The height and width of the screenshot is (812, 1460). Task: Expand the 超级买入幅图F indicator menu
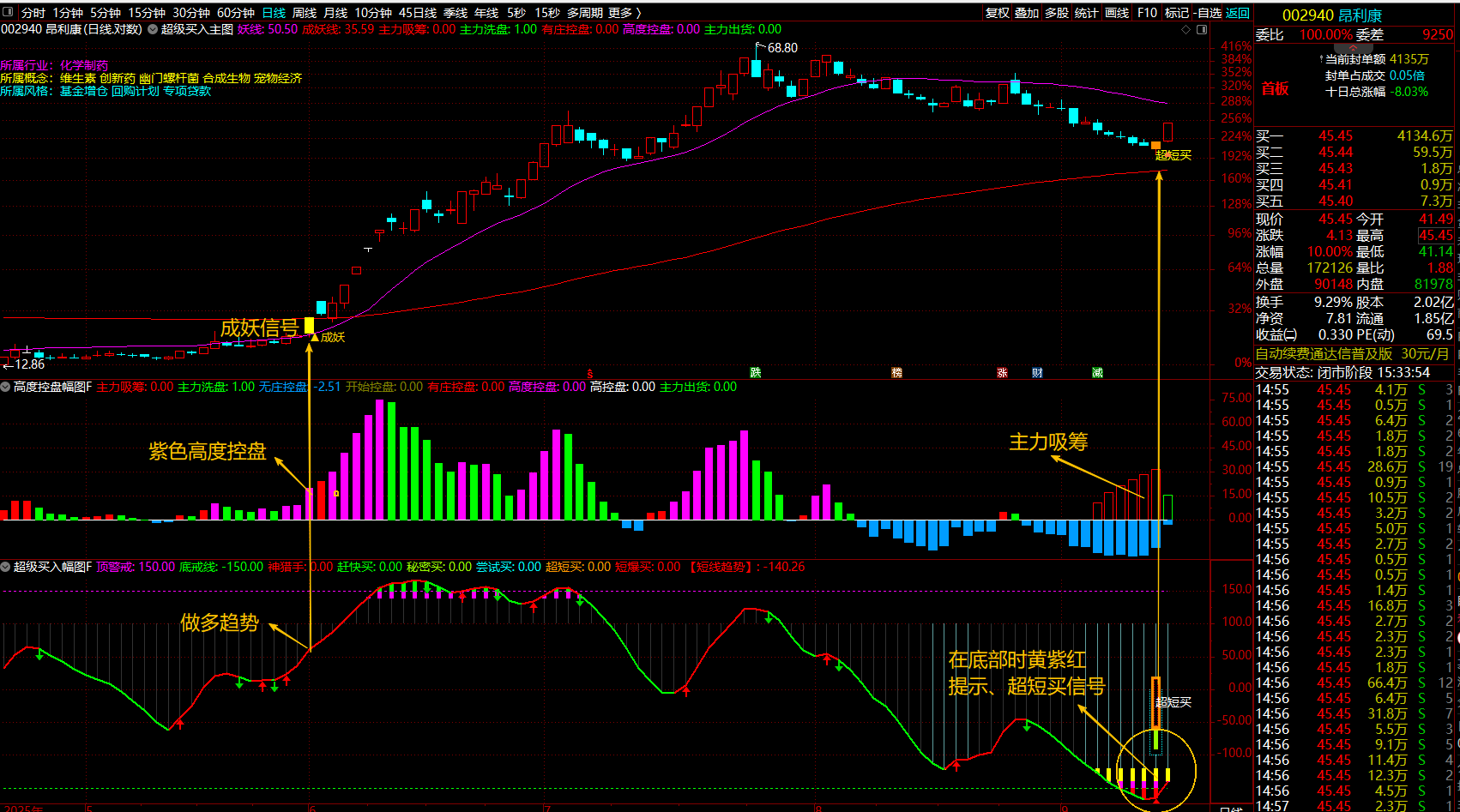pyautogui.click(x=6, y=567)
